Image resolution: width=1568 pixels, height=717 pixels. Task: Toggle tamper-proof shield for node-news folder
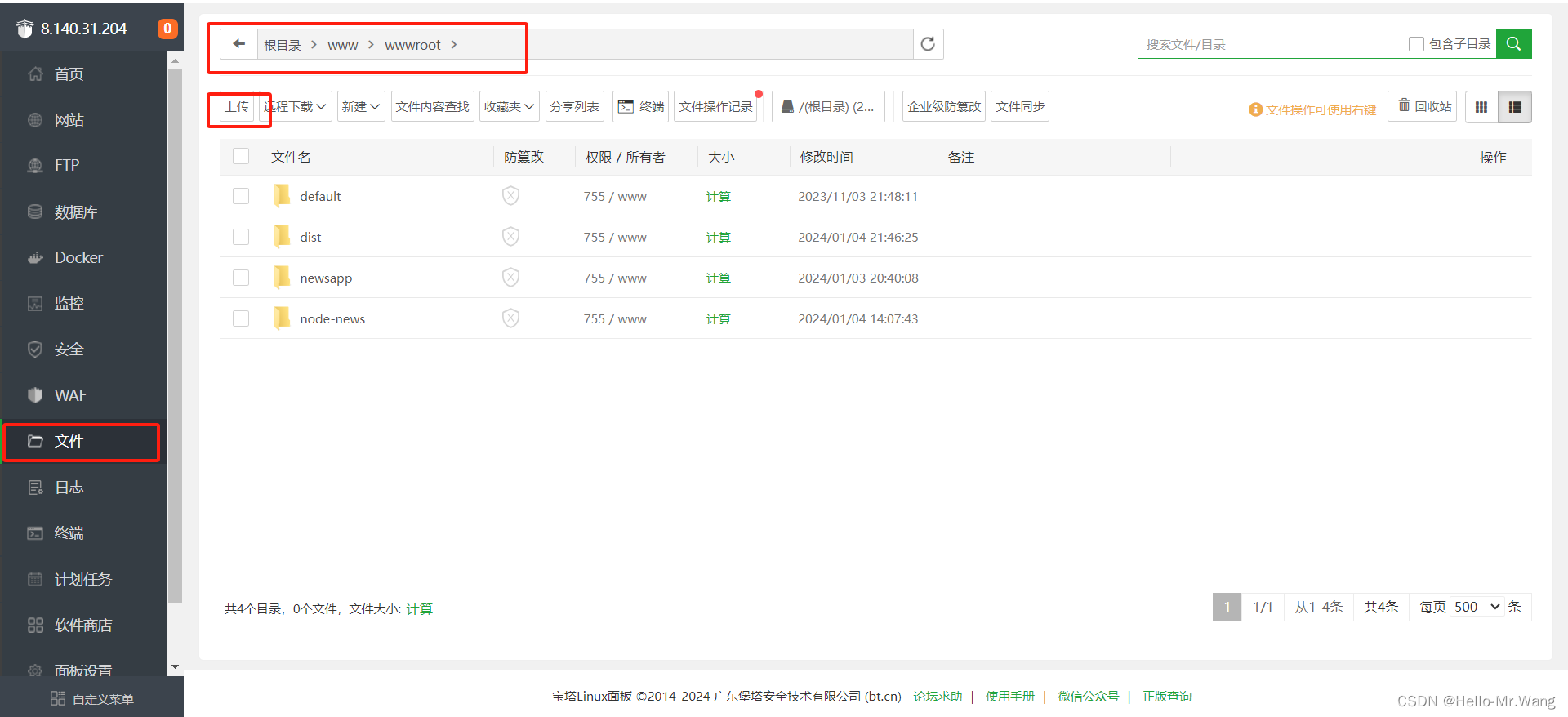(x=510, y=318)
